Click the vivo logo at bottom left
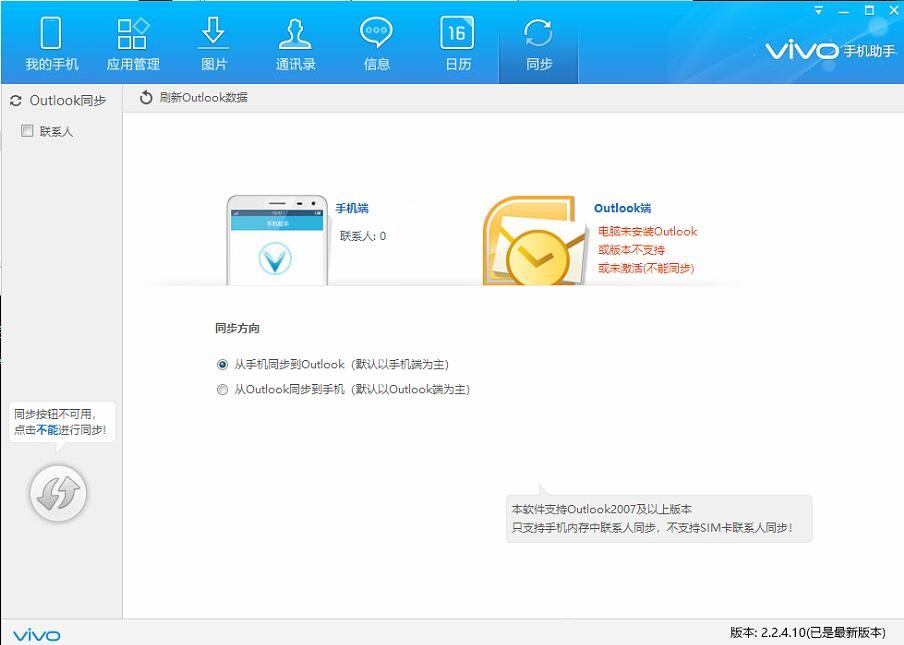This screenshot has height=645, width=904. [x=36, y=635]
